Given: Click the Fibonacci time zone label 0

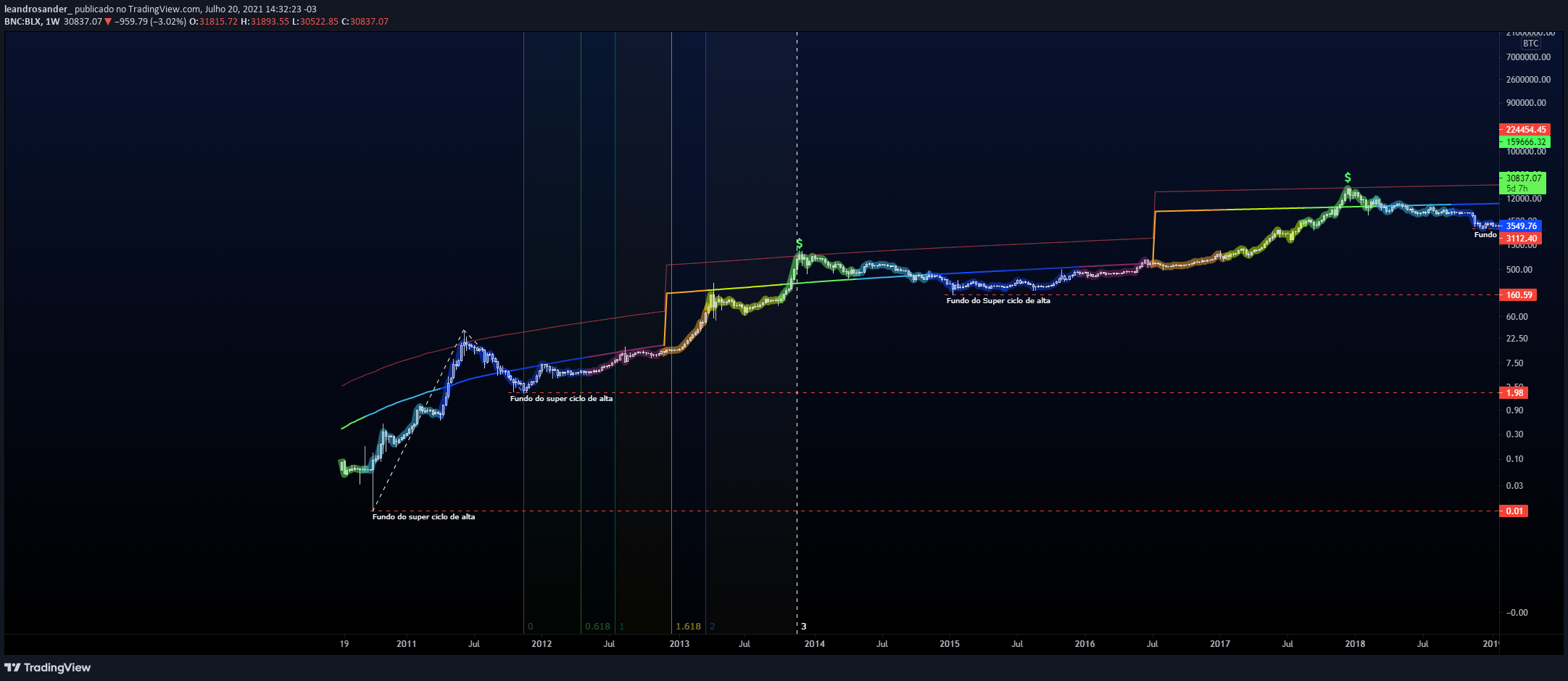Looking at the screenshot, I should (531, 627).
